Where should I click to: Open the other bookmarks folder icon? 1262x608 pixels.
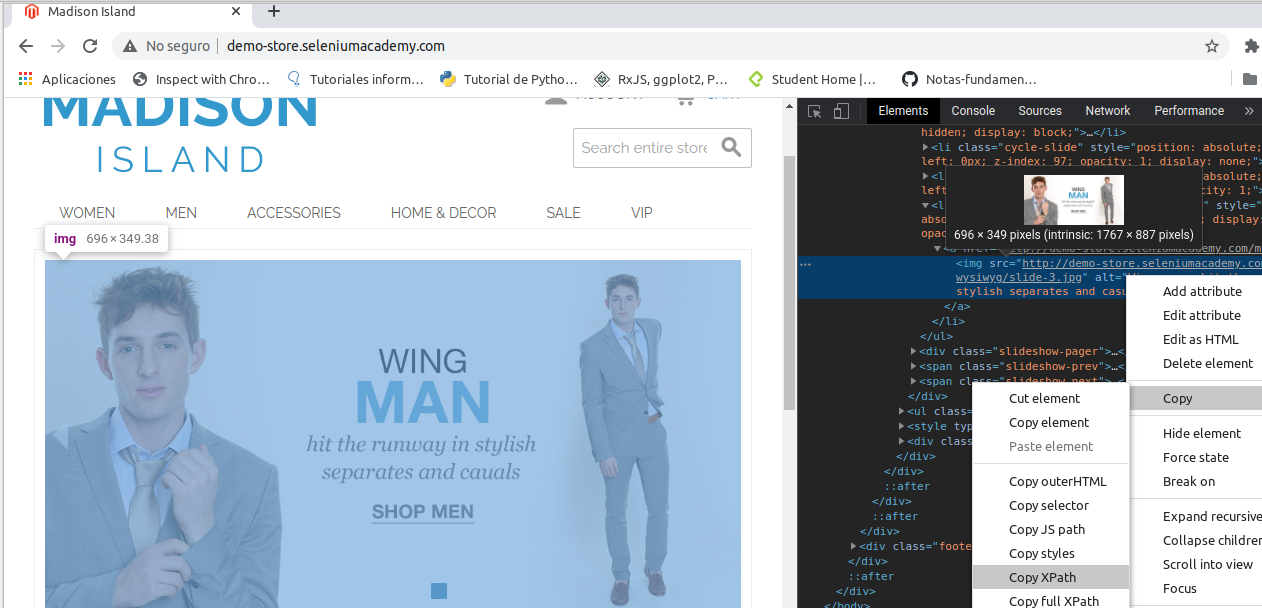[1250, 79]
